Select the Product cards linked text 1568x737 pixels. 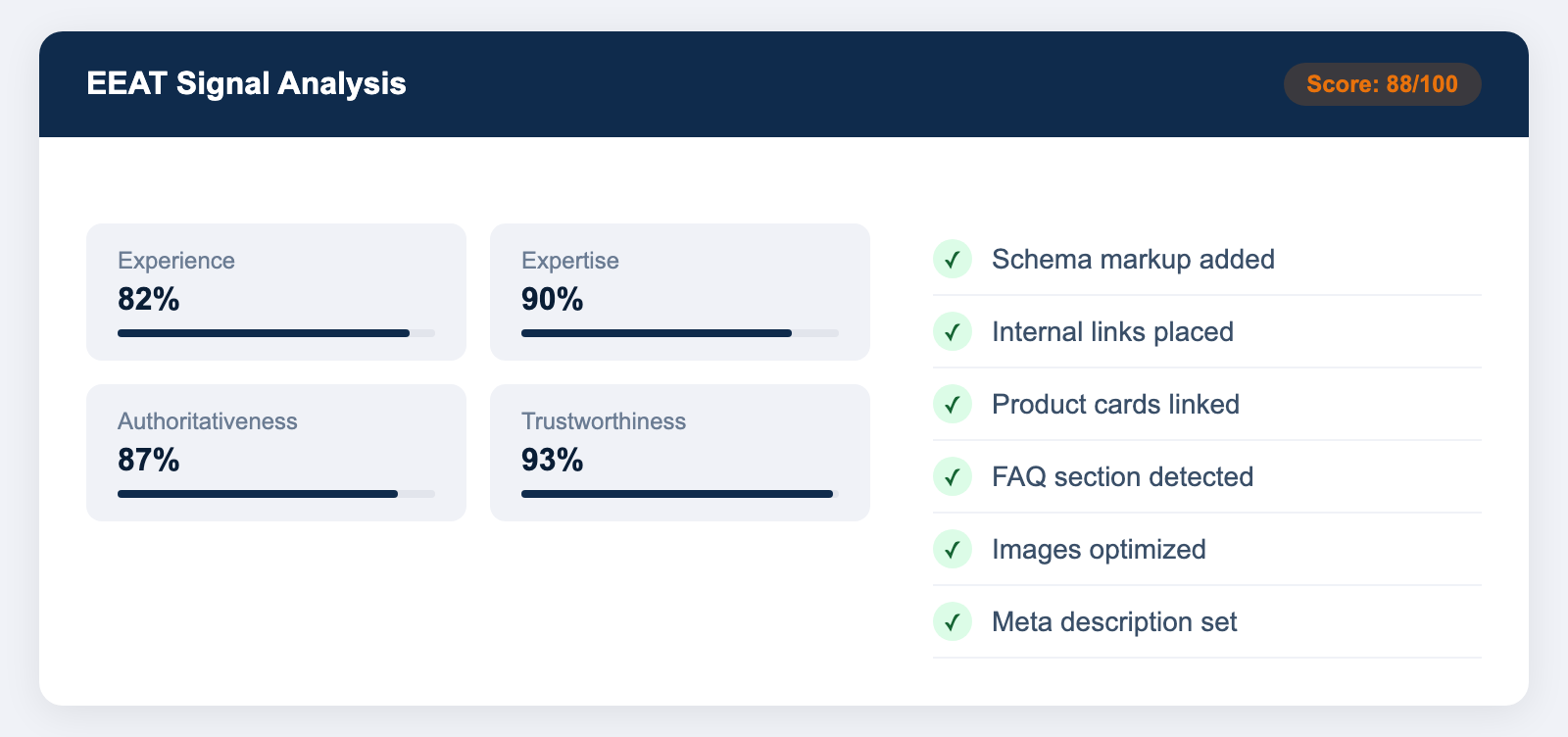coord(1115,404)
